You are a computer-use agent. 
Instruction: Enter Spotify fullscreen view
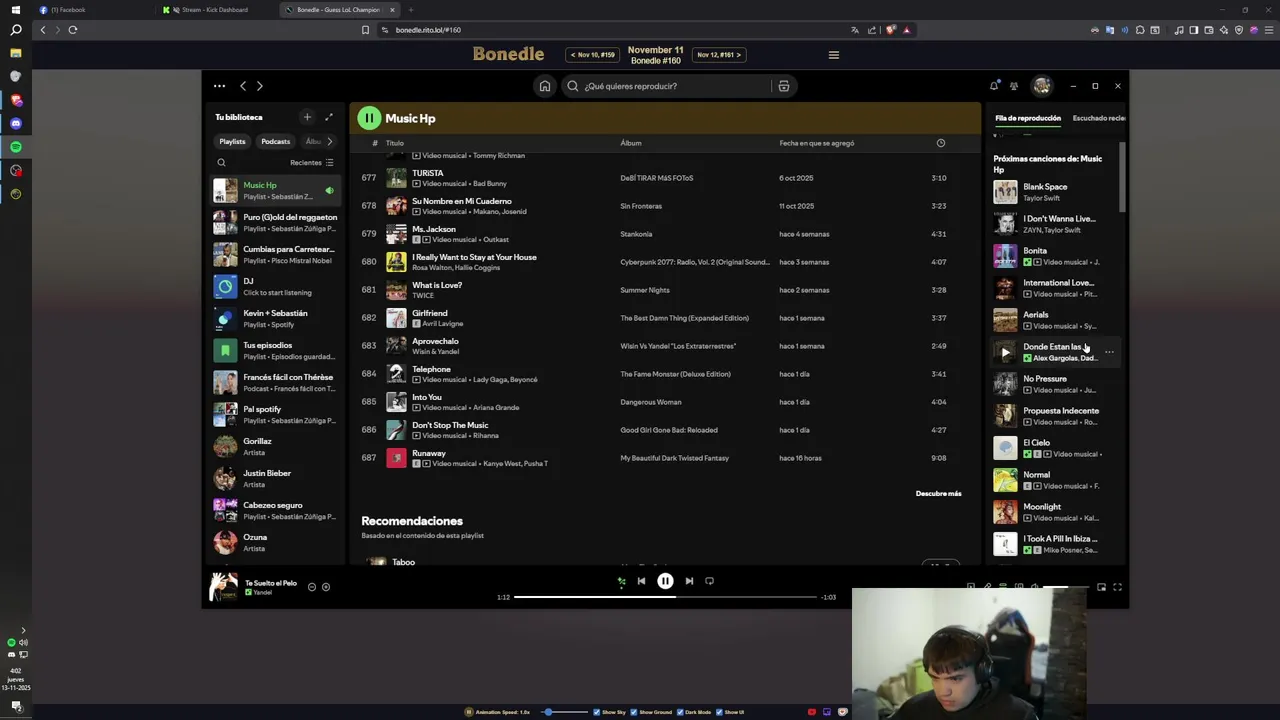click(x=1117, y=587)
